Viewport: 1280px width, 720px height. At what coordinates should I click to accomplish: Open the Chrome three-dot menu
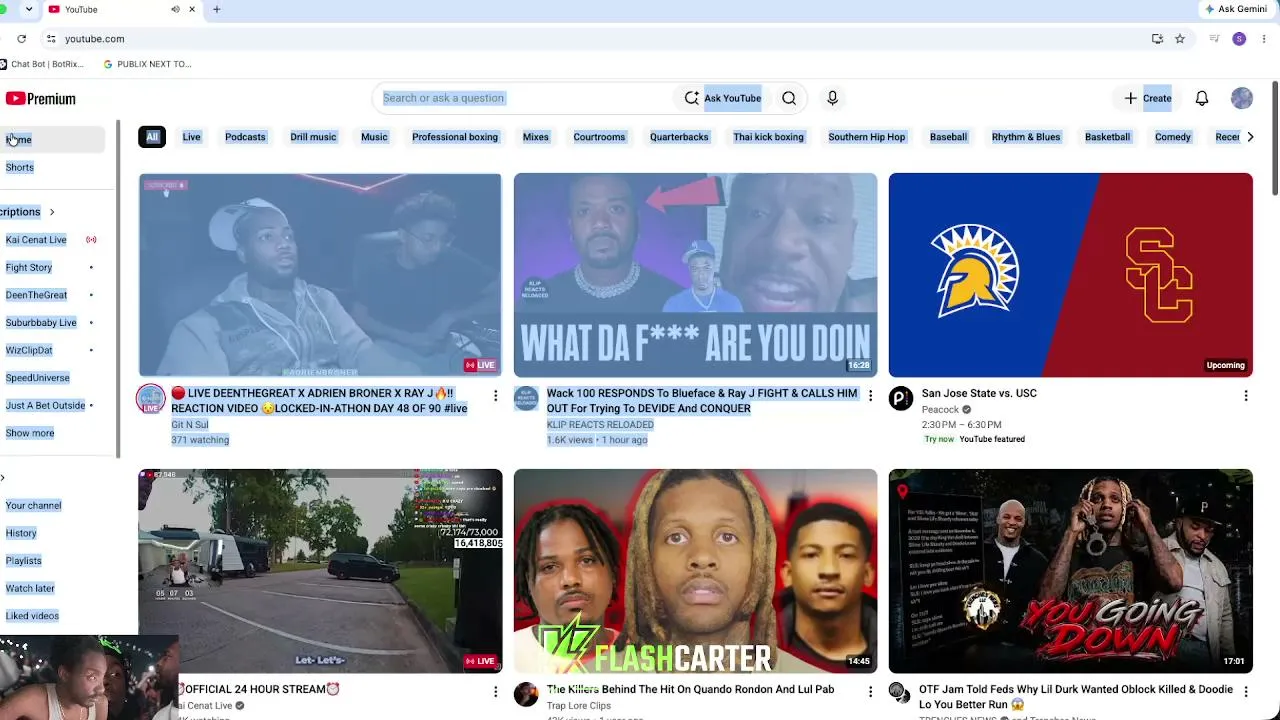(1264, 39)
